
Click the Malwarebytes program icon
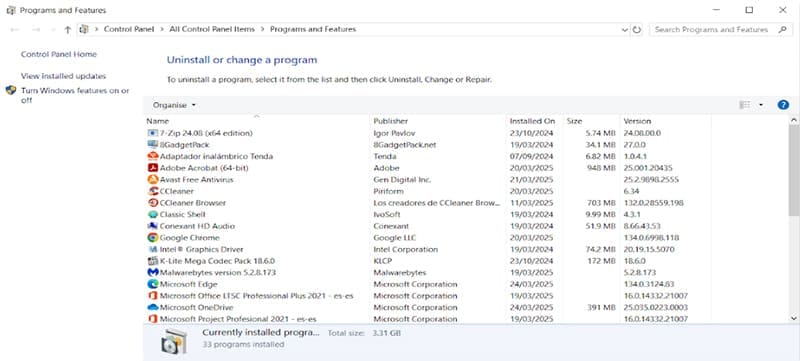pos(153,273)
